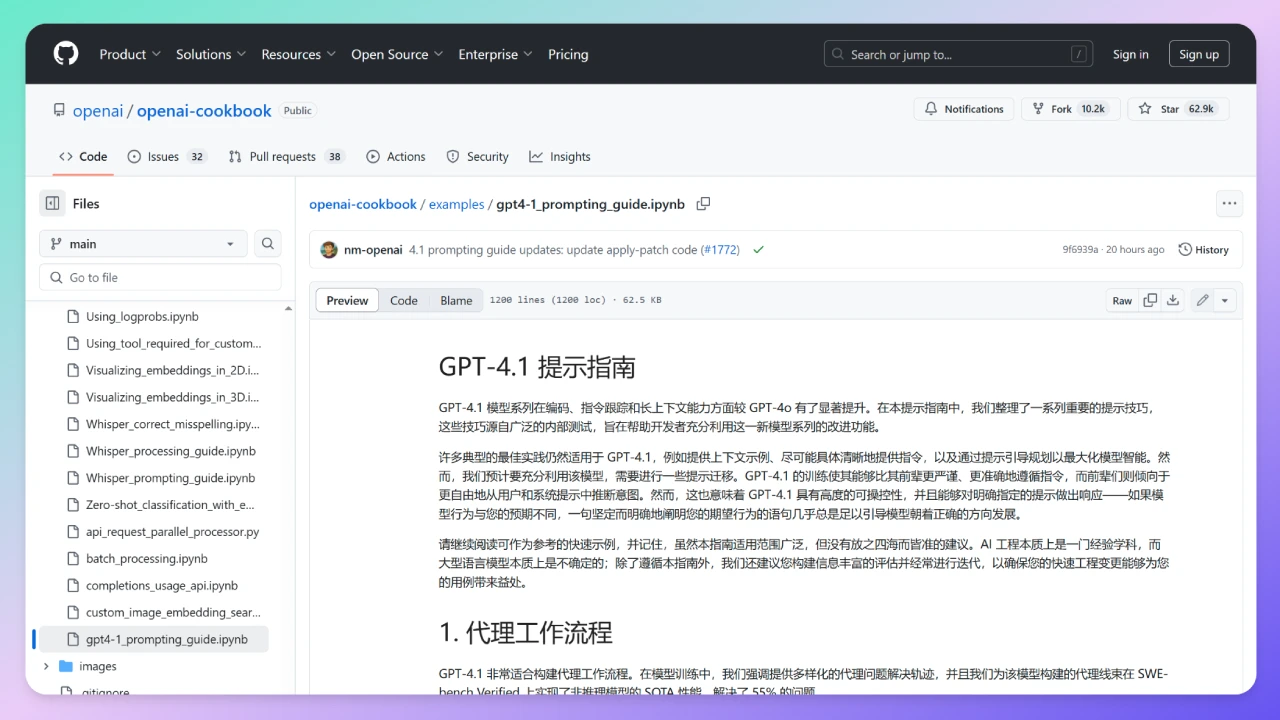
Task: Focus the Search or jump to field
Action: pos(958,54)
